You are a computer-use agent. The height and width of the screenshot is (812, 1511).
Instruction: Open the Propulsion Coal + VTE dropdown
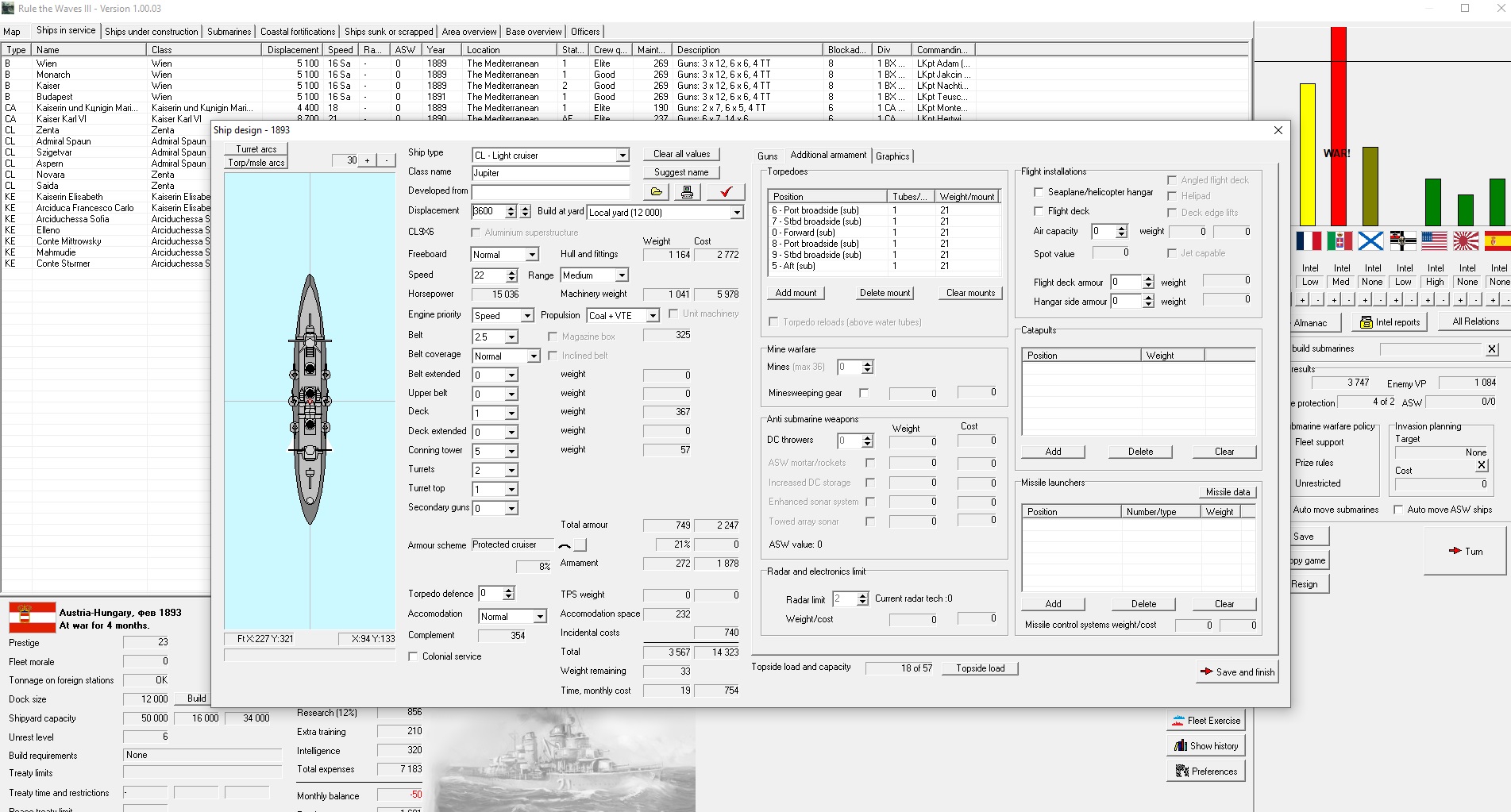[x=653, y=316]
